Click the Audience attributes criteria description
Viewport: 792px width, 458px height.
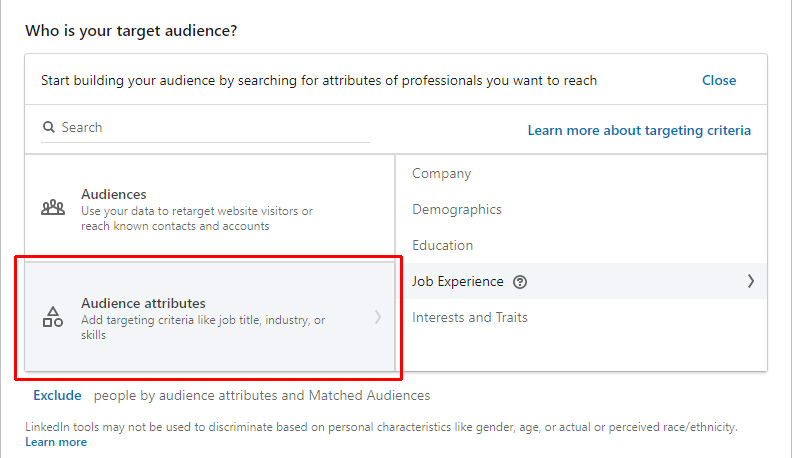click(x=203, y=327)
